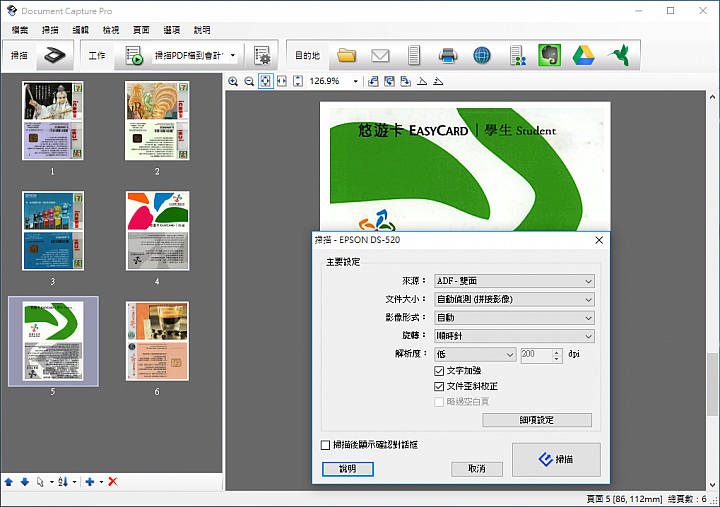Uncheck 文件歪斜校正 deskew checkbox
Image resolution: width=720 pixels, height=507 pixels.
point(439,386)
